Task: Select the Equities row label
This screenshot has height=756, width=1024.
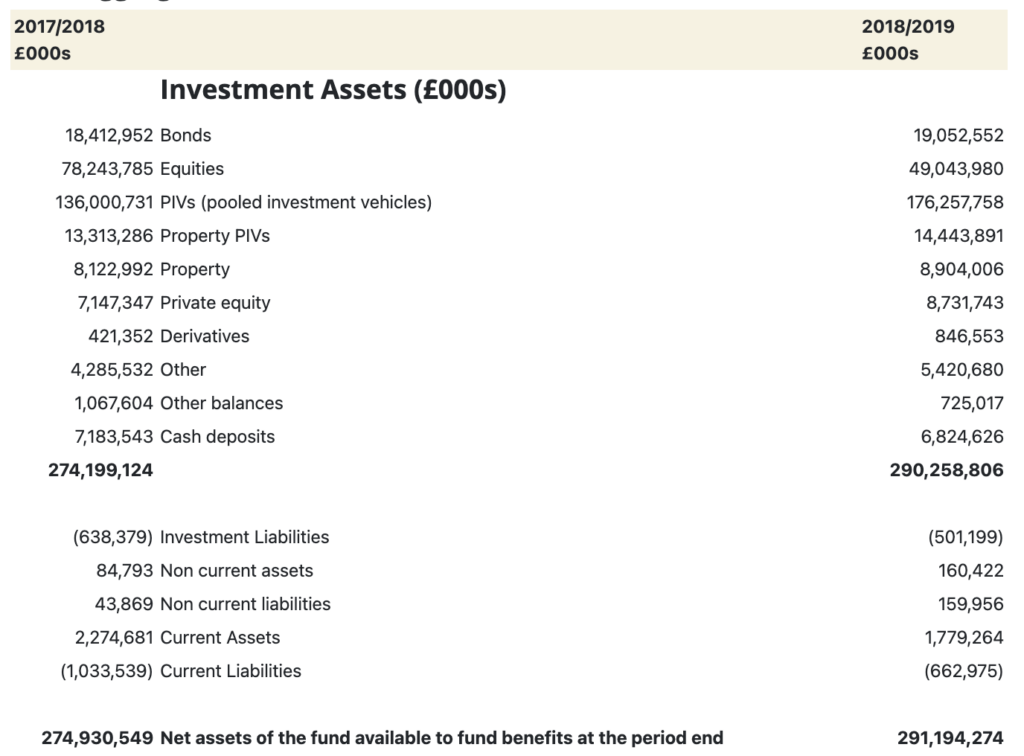Action: (192, 169)
